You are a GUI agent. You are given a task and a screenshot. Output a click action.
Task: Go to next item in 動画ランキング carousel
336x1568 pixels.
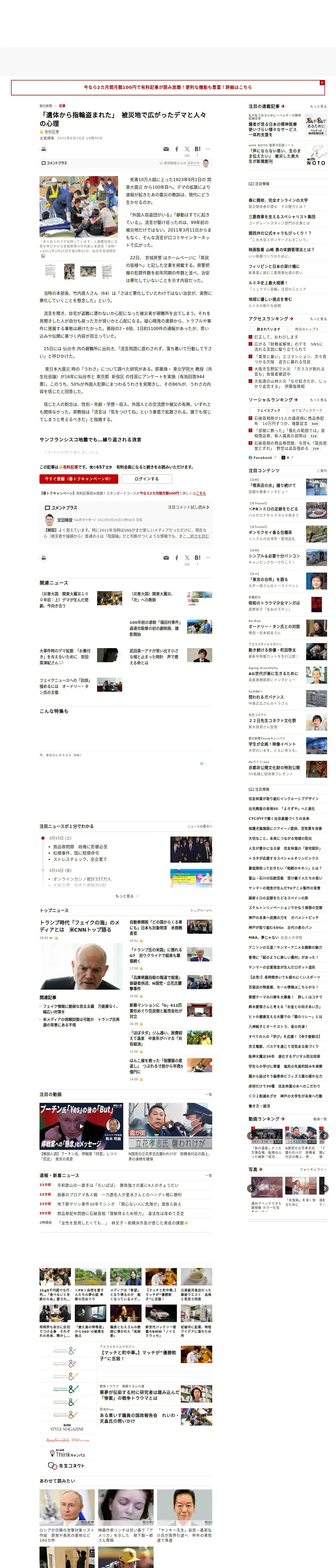[324, 1135]
